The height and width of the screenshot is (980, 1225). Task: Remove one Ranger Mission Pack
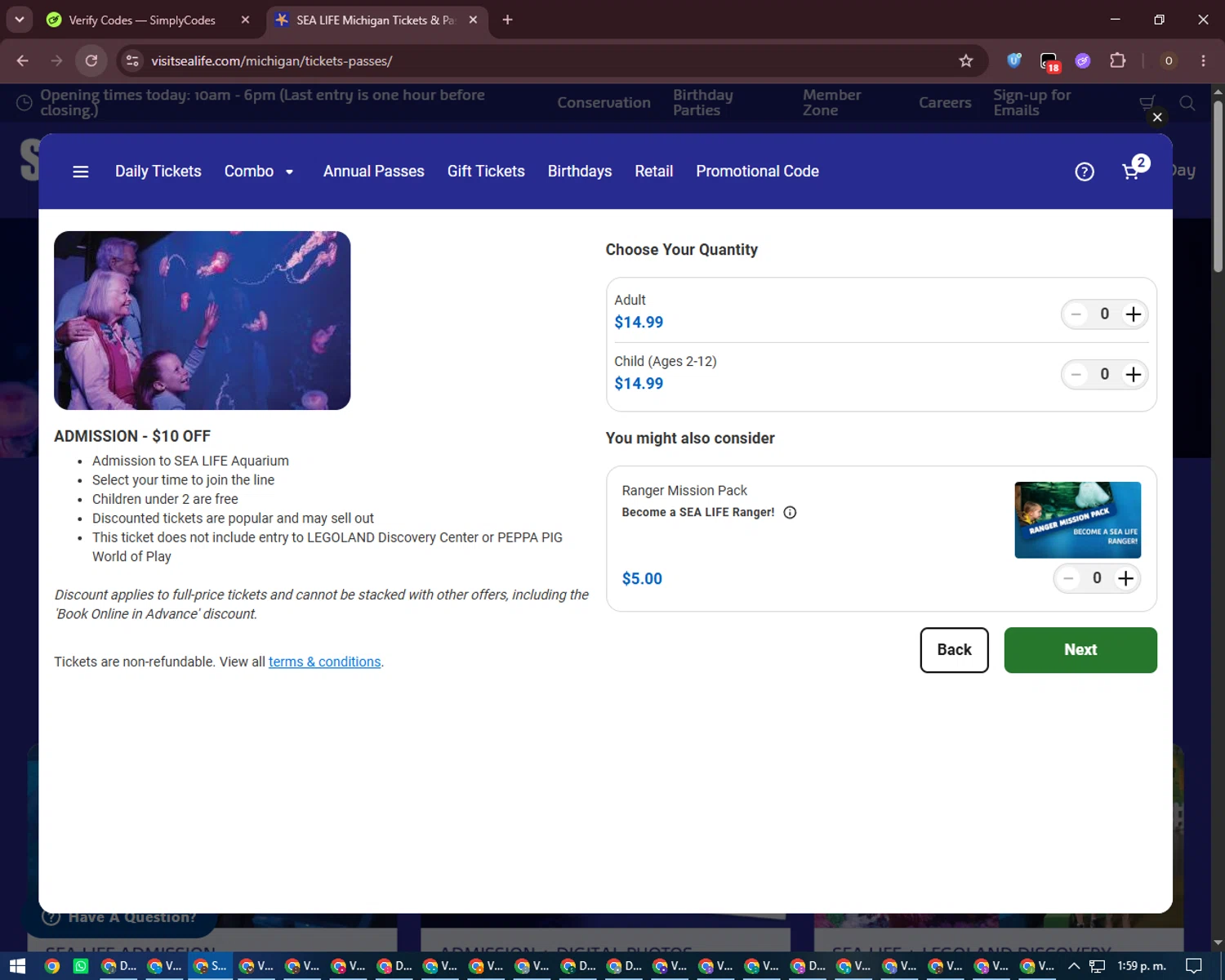1068,578
